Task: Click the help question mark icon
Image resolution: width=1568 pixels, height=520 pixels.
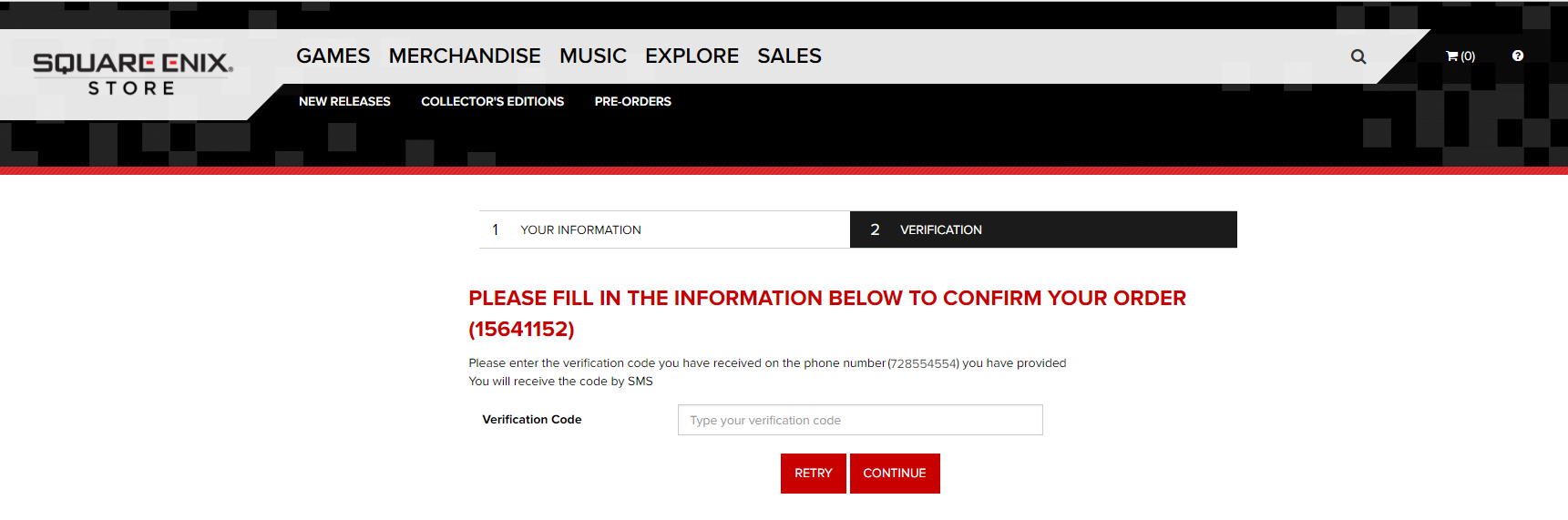Action: tap(1517, 56)
